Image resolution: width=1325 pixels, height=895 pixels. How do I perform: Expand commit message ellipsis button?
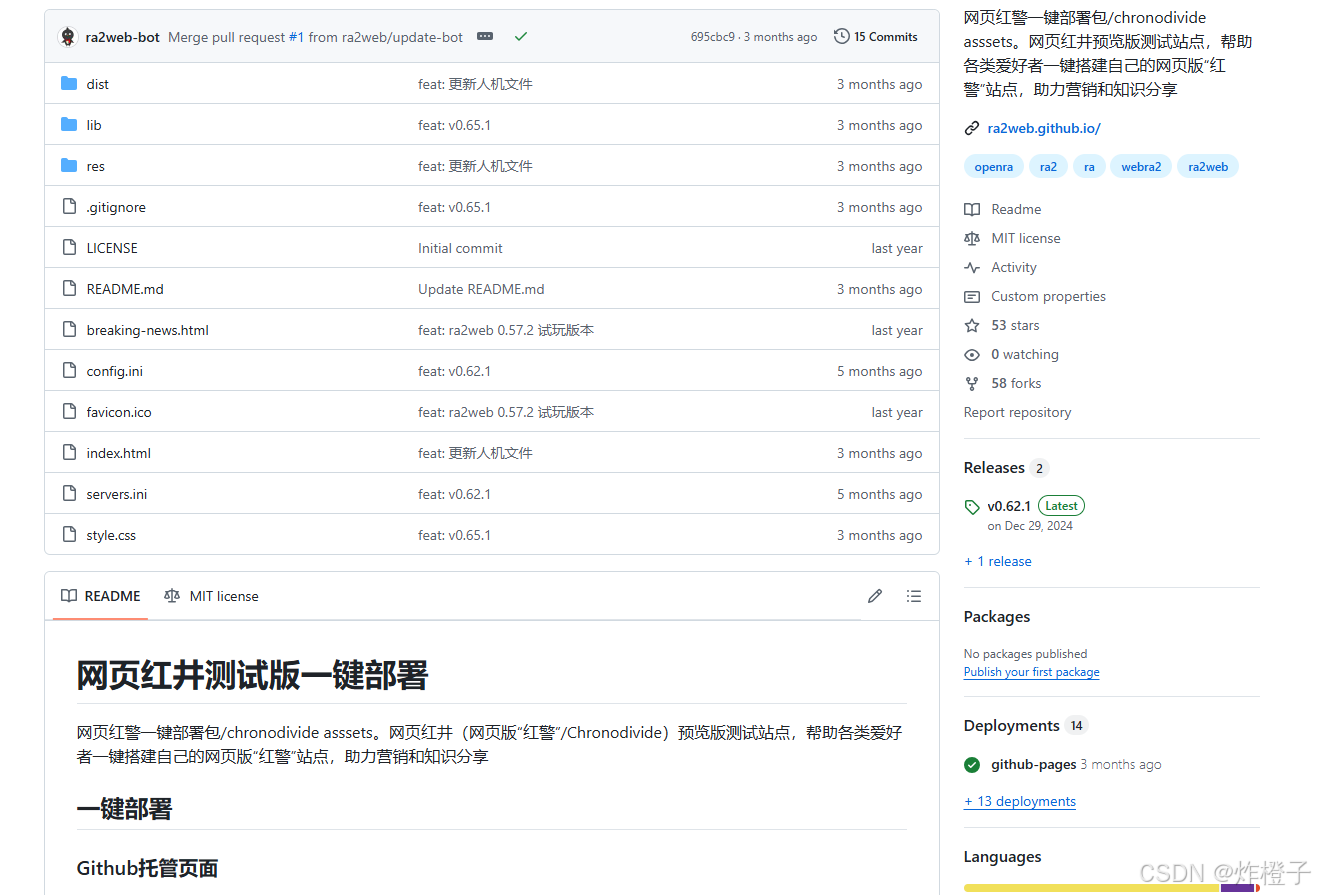(485, 37)
